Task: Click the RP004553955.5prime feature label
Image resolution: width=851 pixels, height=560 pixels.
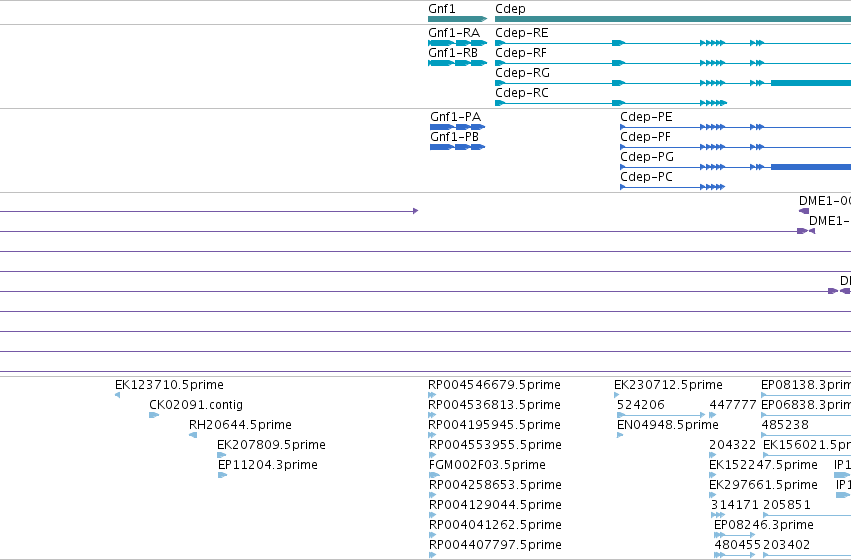Action: [x=495, y=445]
